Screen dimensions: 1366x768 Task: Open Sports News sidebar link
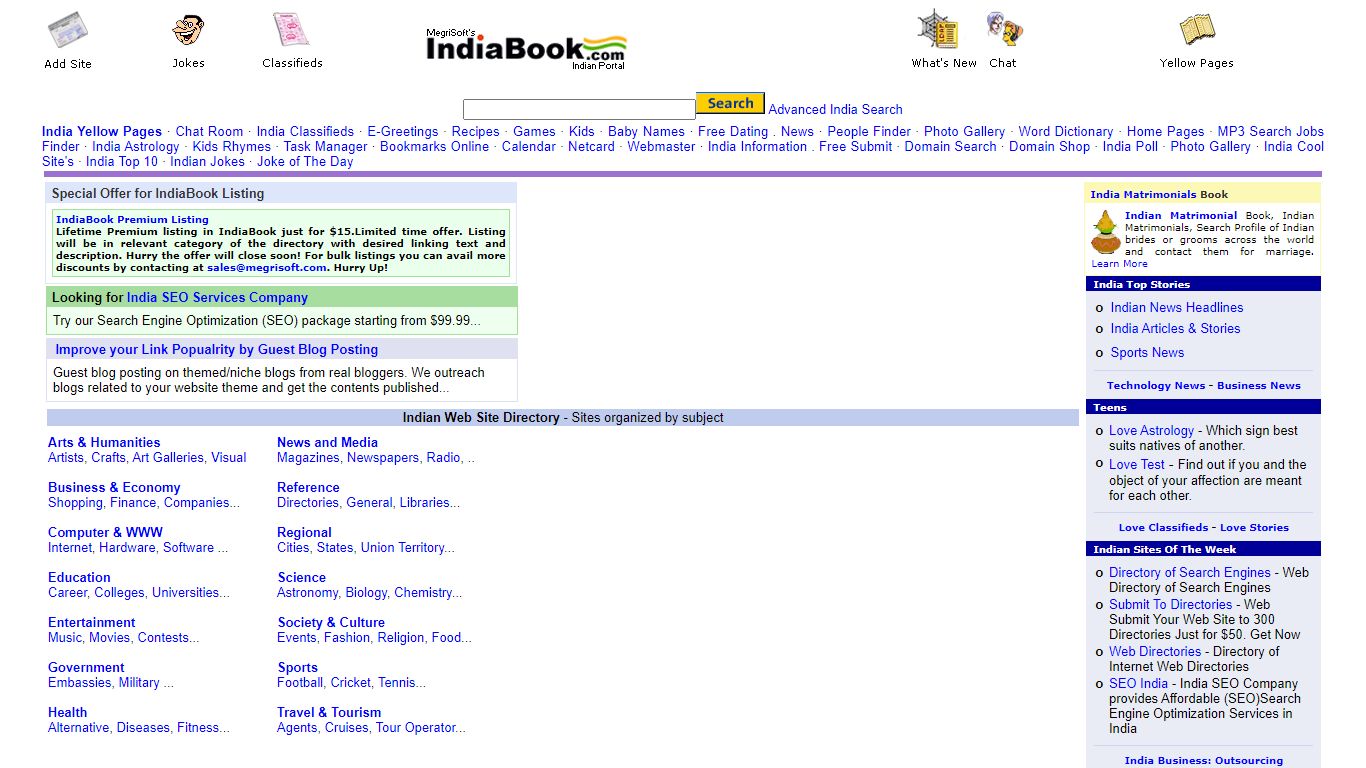click(x=1147, y=352)
